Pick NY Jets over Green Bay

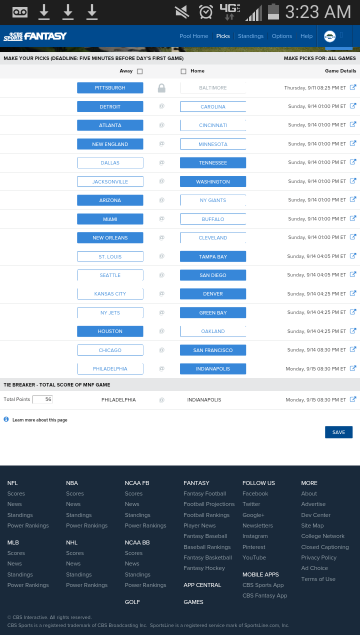[x=110, y=313]
